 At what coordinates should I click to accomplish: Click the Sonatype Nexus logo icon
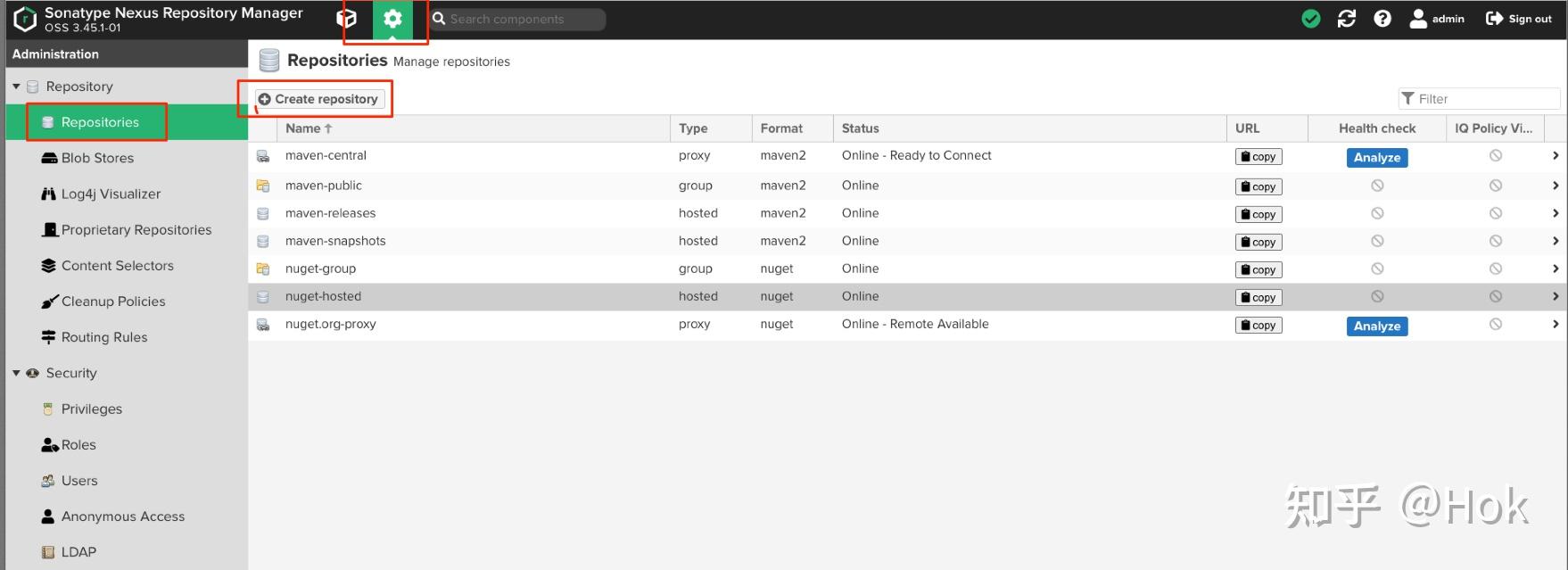25,19
